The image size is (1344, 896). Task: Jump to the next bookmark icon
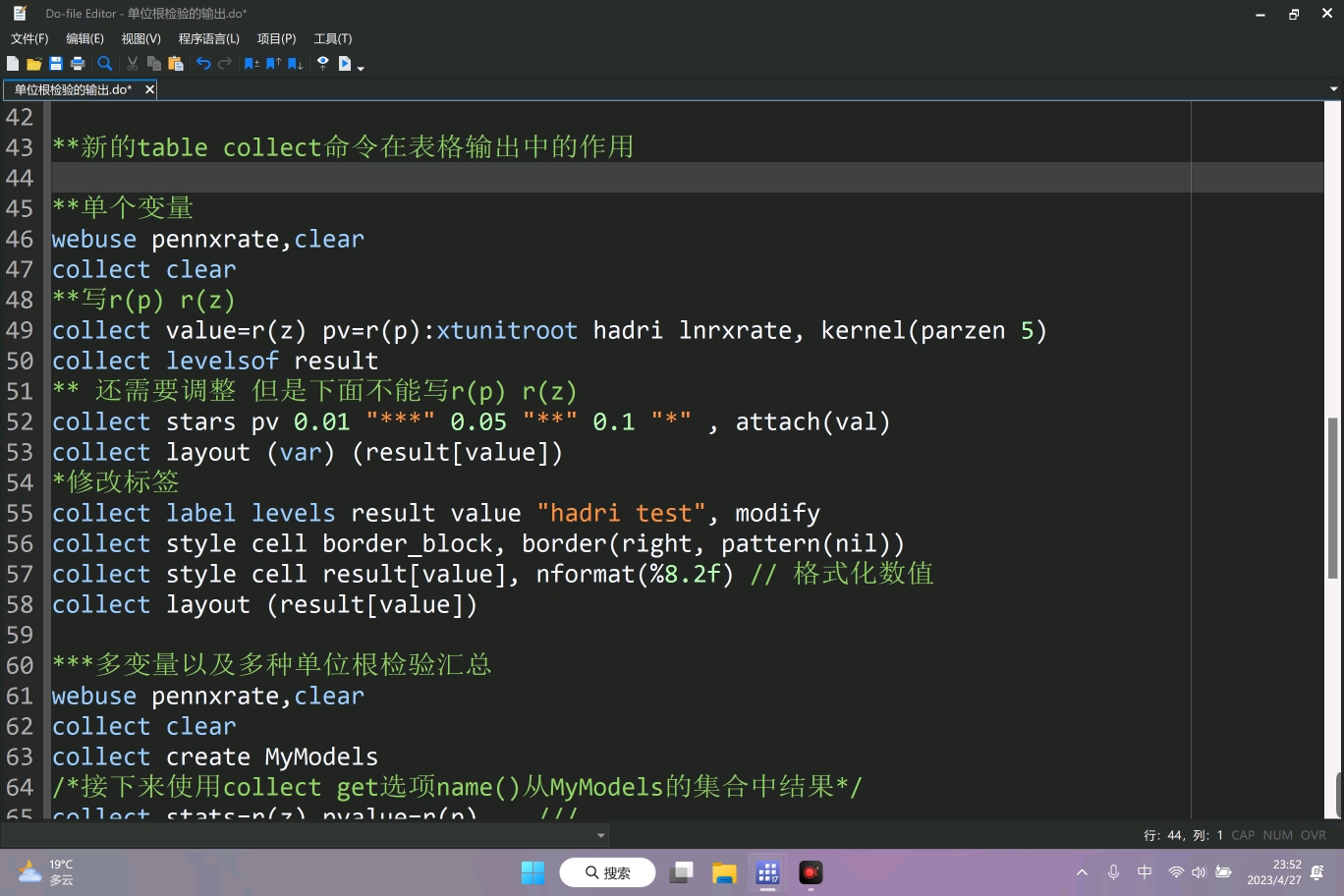(x=295, y=64)
